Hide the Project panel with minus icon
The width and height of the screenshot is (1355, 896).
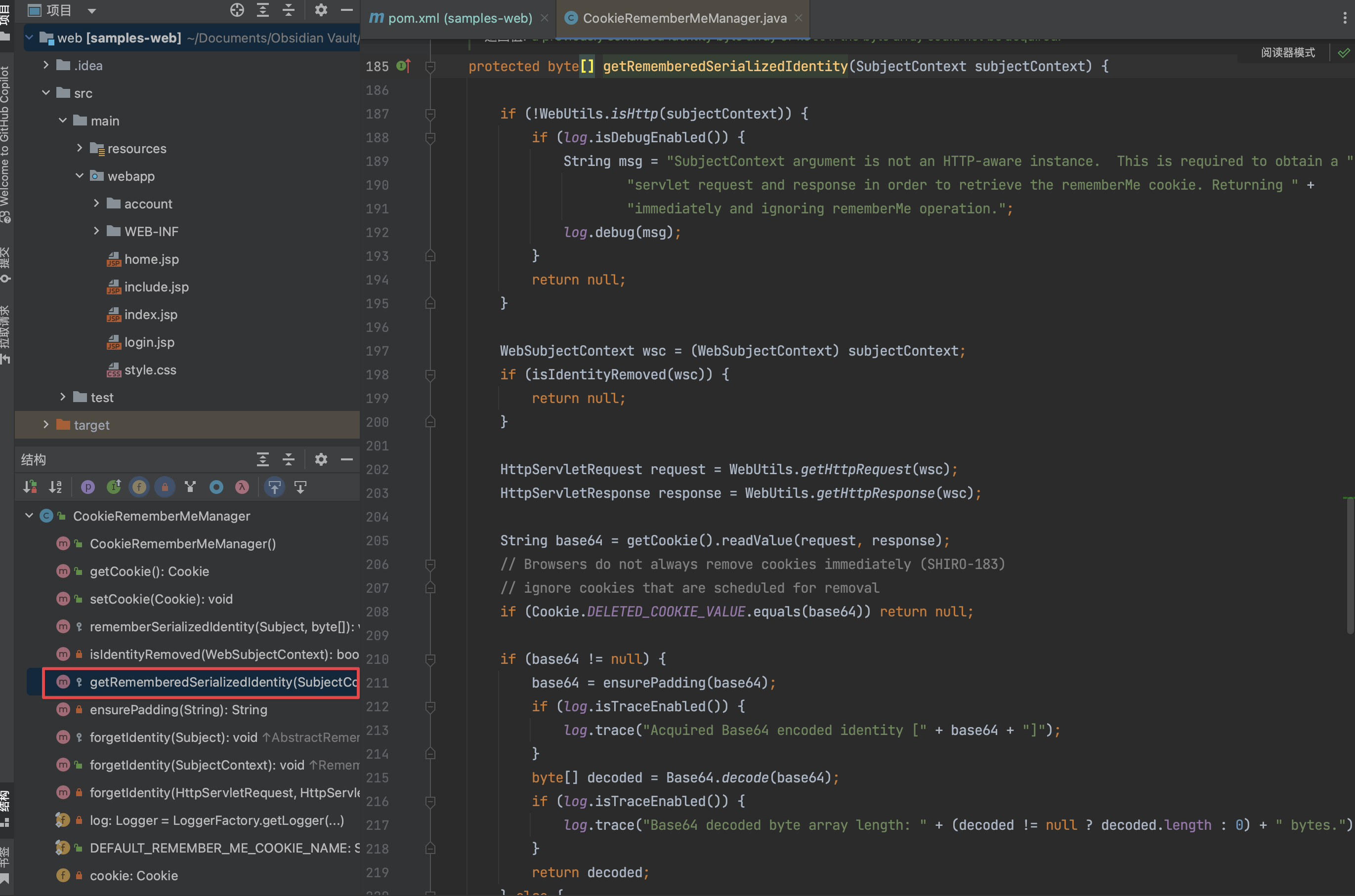(346, 10)
